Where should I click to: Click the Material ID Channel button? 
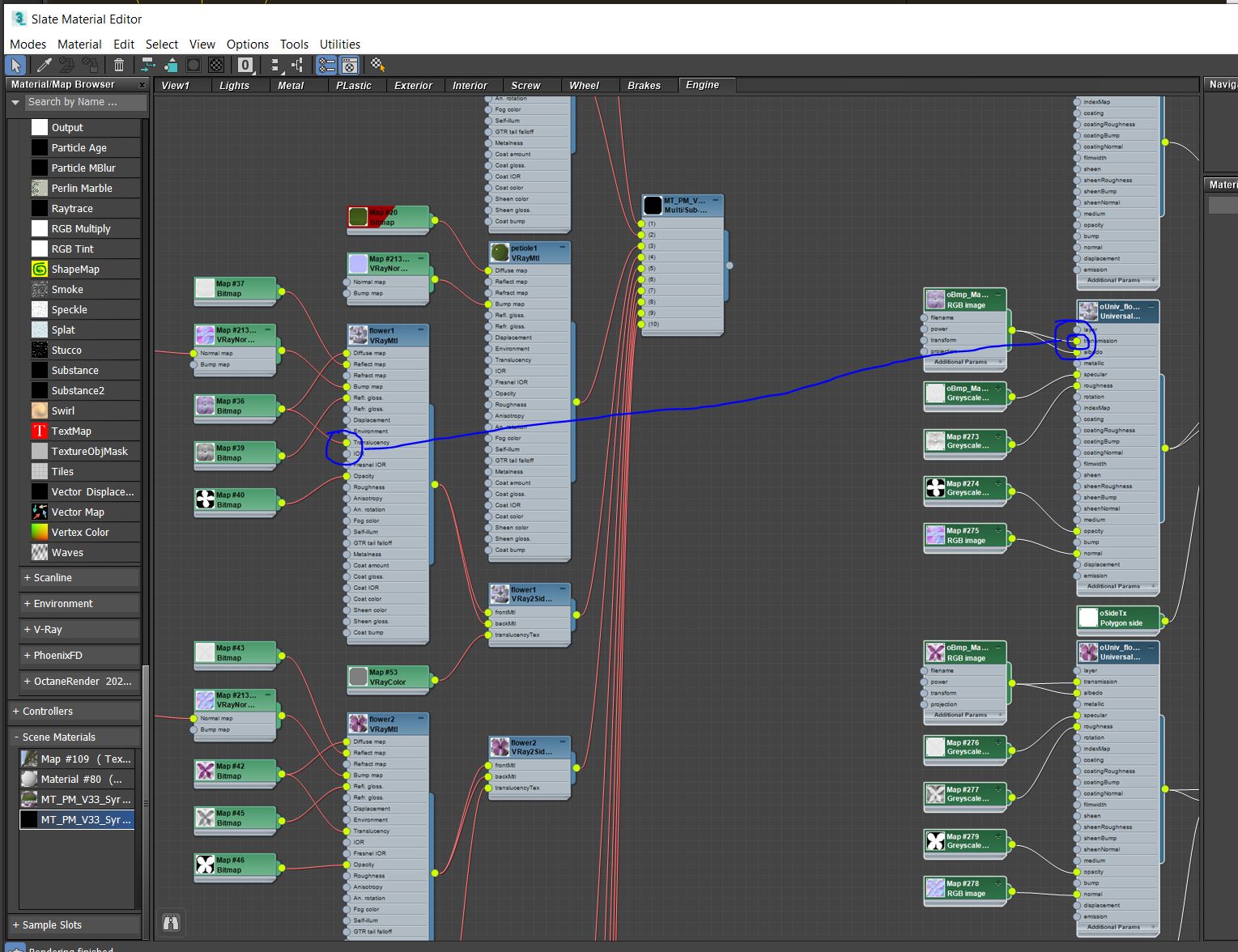pos(245,65)
